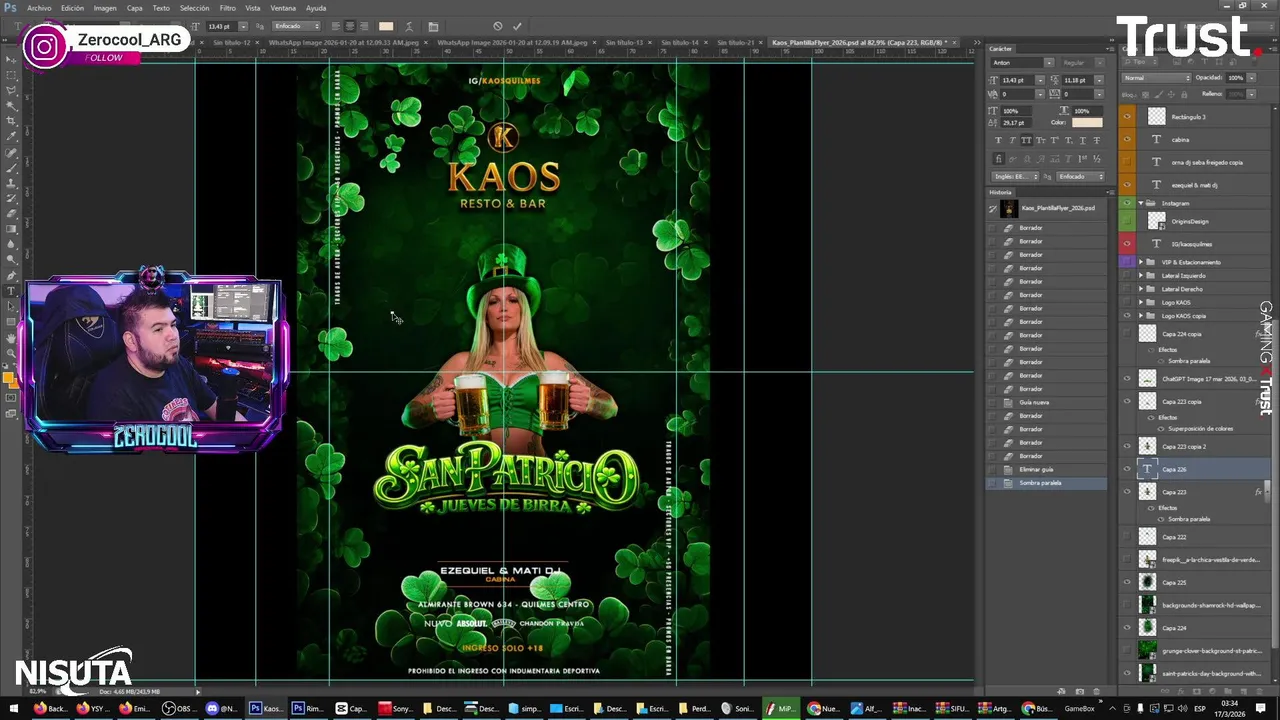1280x720 pixels.
Task: Select the Zoom magnifier tool
Action: point(11,353)
